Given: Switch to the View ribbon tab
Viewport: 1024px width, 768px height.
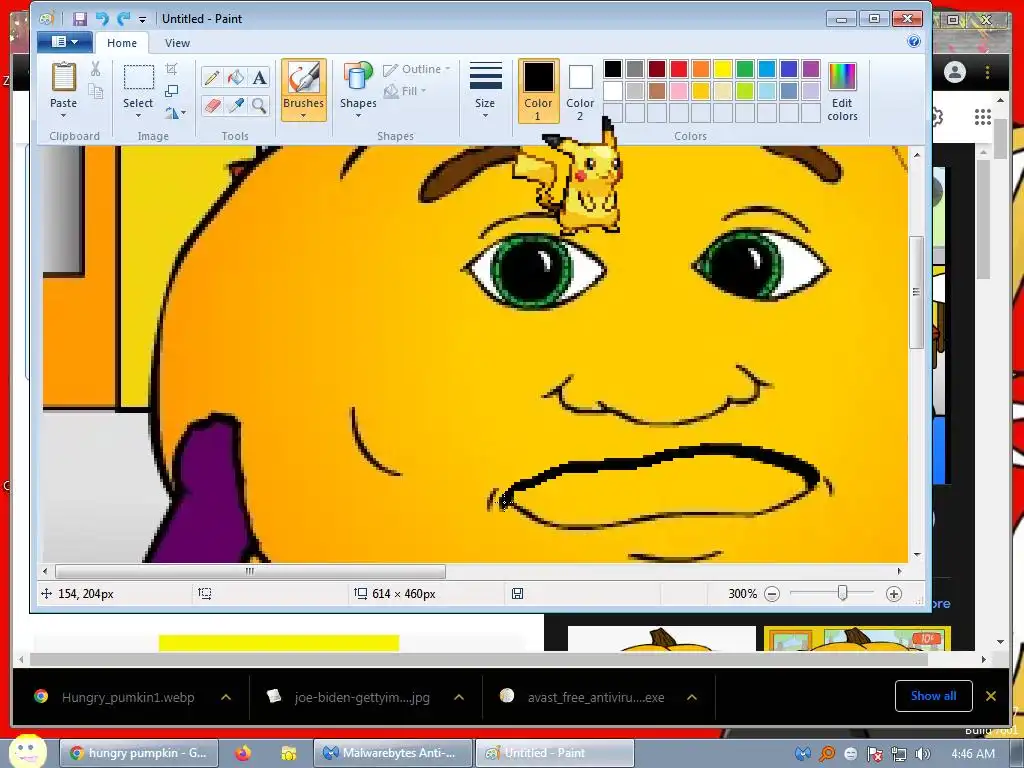Looking at the screenshot, I should point(177,42).
